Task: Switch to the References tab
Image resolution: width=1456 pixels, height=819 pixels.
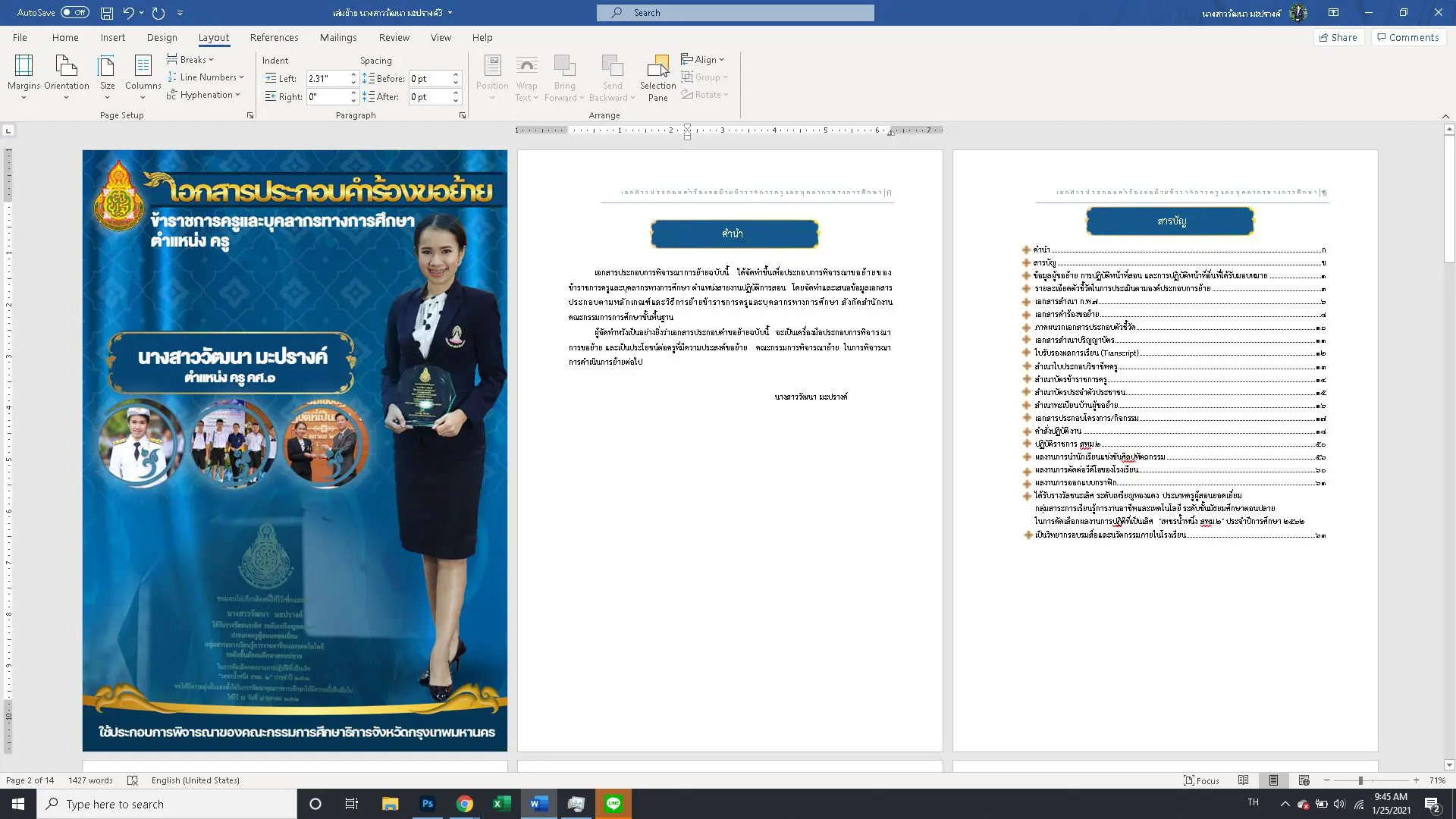Action: click(x=274, y=37)
